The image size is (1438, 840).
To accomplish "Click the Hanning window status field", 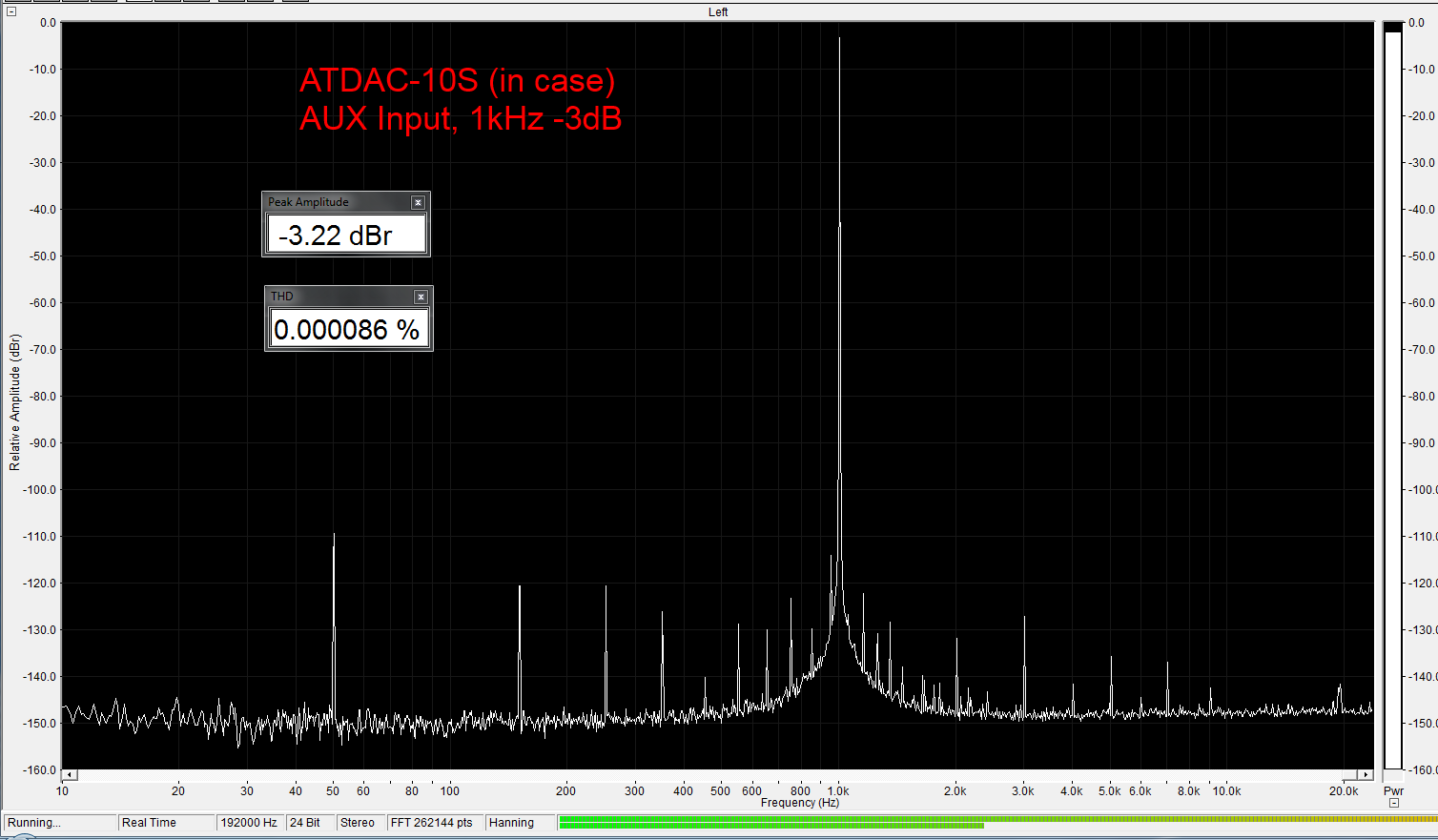I will coord(520,823).
